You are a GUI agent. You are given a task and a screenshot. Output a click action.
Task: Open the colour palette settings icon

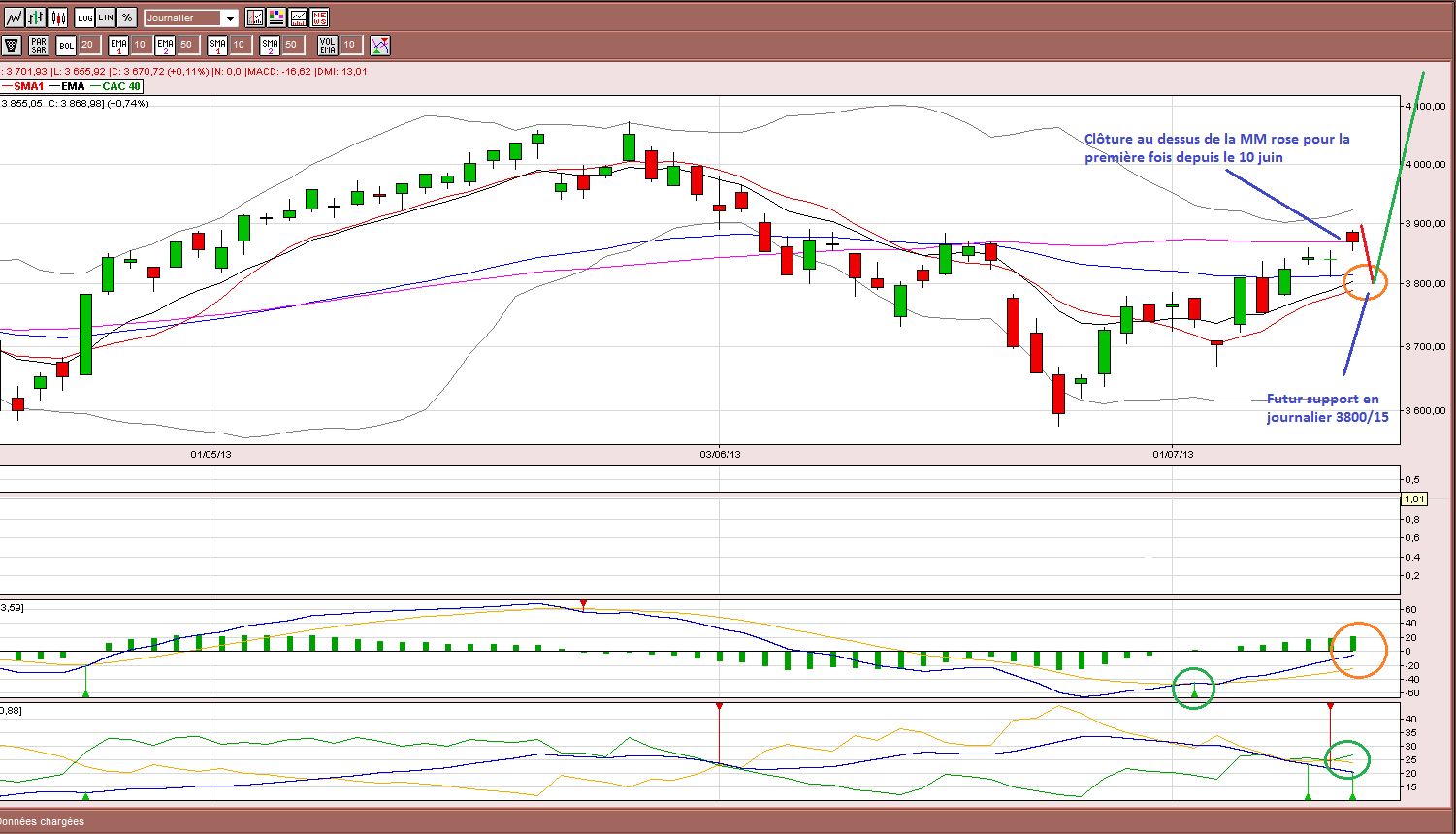276,17
